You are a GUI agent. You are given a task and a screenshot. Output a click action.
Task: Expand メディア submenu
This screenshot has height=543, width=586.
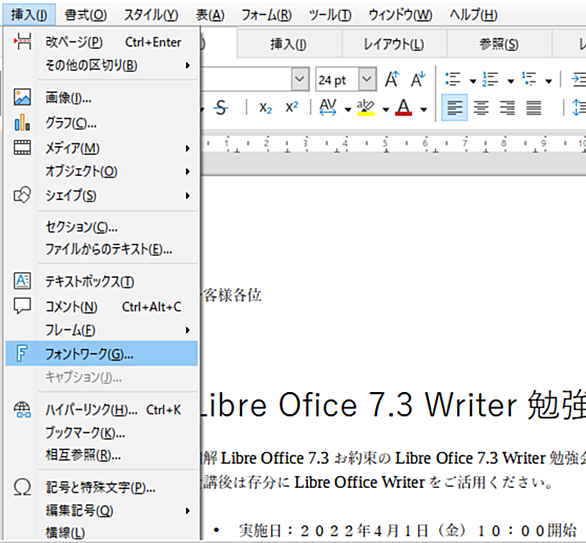pyautogui.click(x=188, y=148)
